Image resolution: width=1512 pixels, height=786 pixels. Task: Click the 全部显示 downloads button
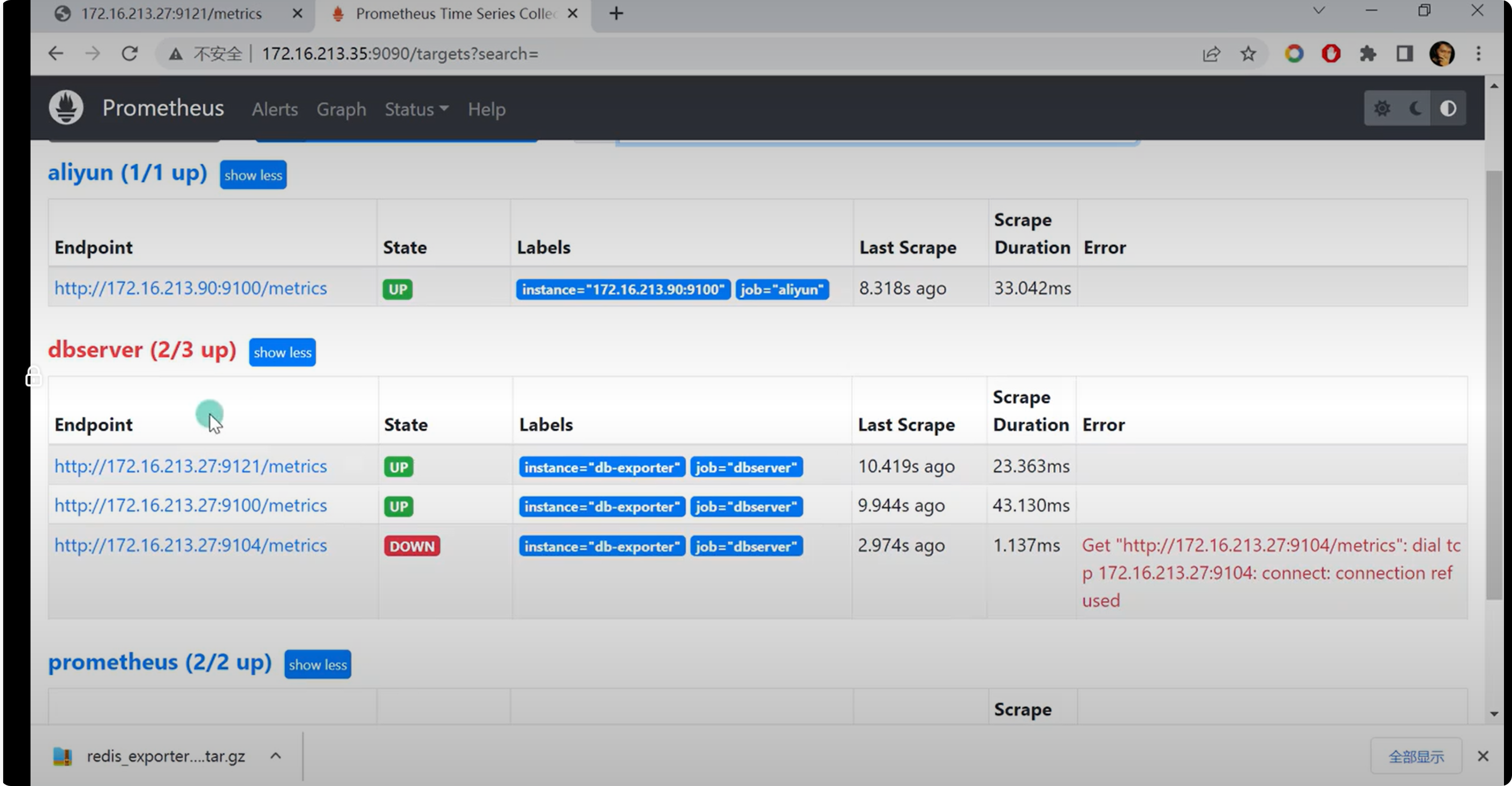click(1416, 757)
